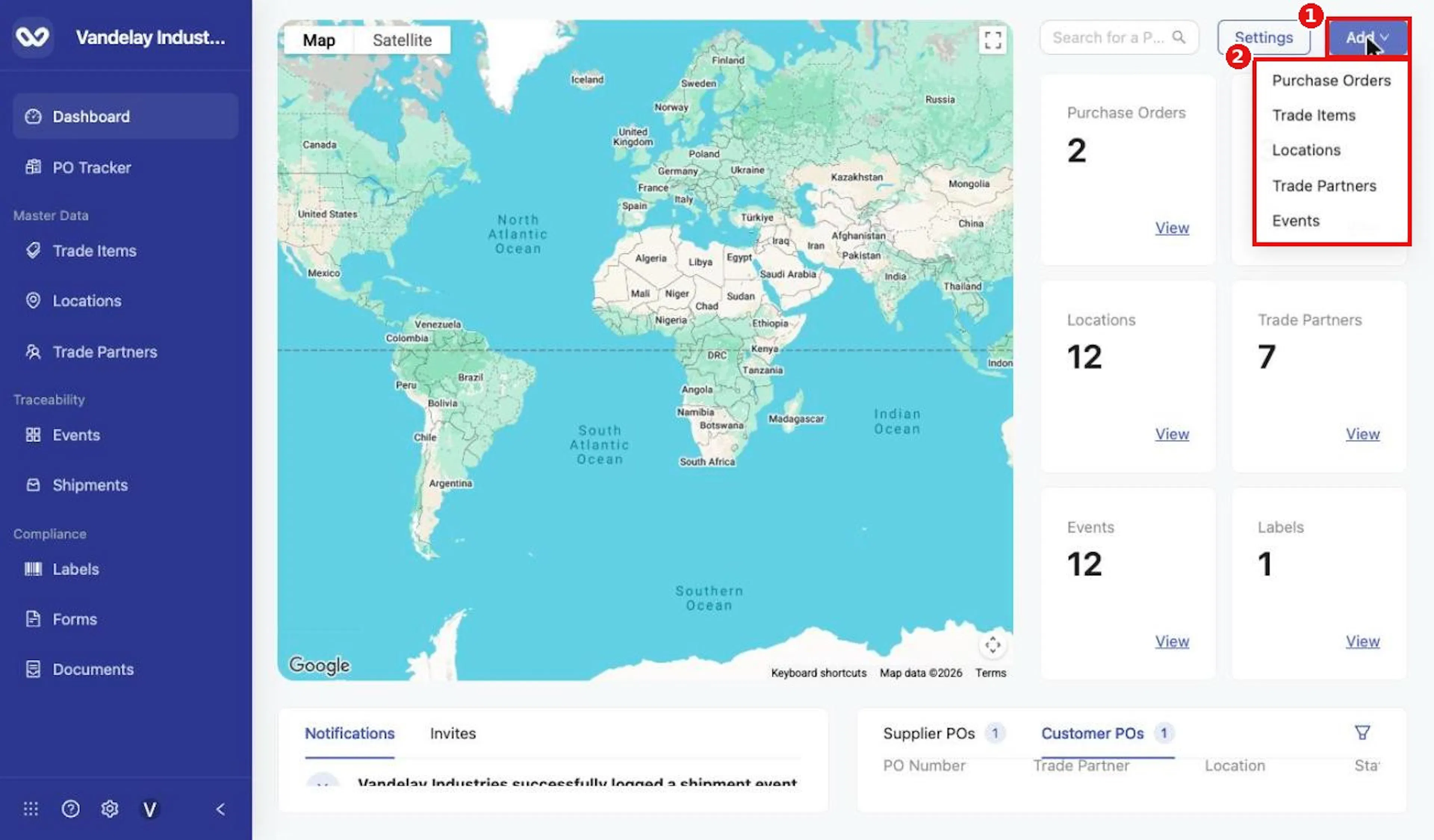Open the Shipments page

125,485
